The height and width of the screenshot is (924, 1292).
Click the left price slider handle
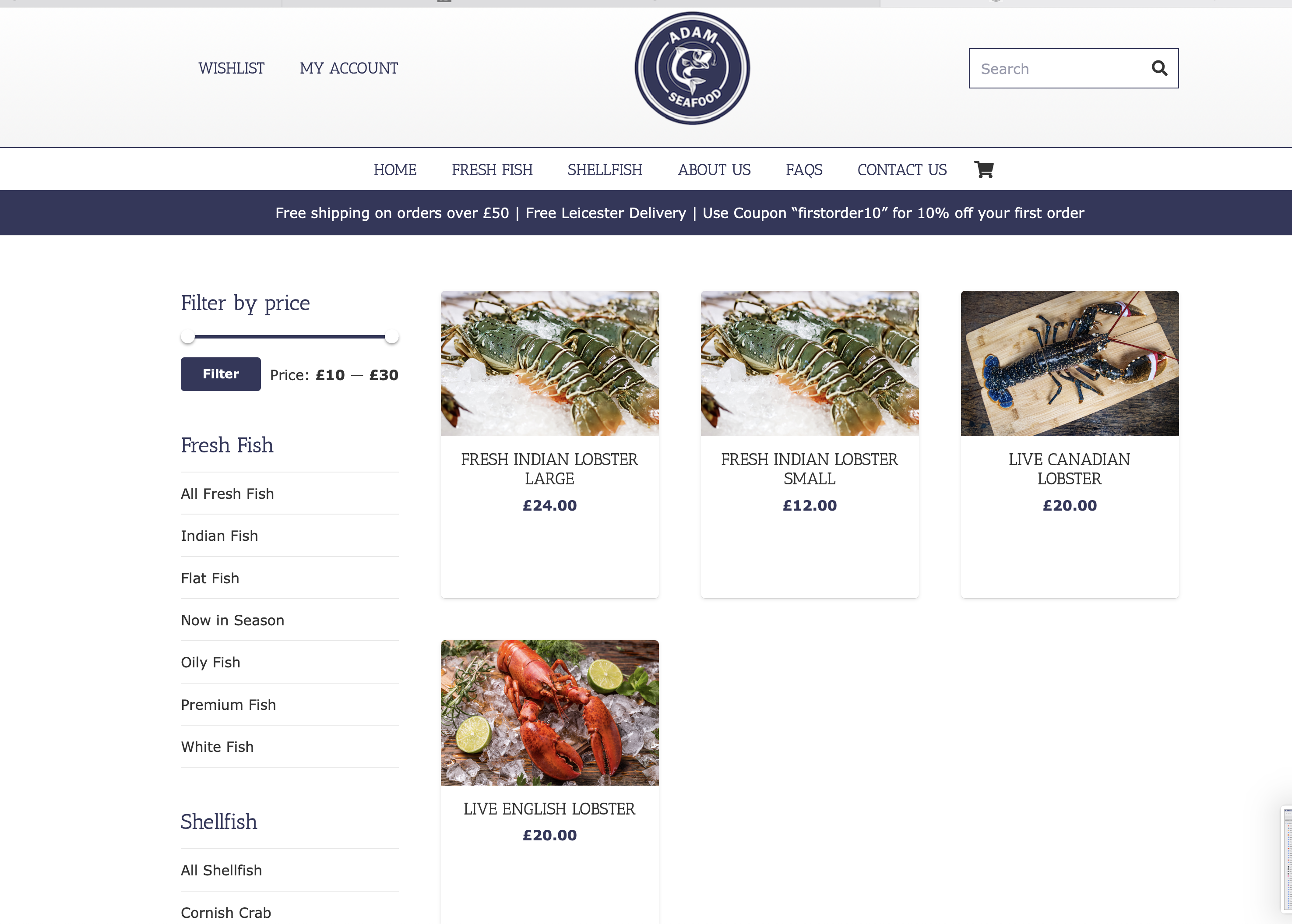[x=188, y=337]
